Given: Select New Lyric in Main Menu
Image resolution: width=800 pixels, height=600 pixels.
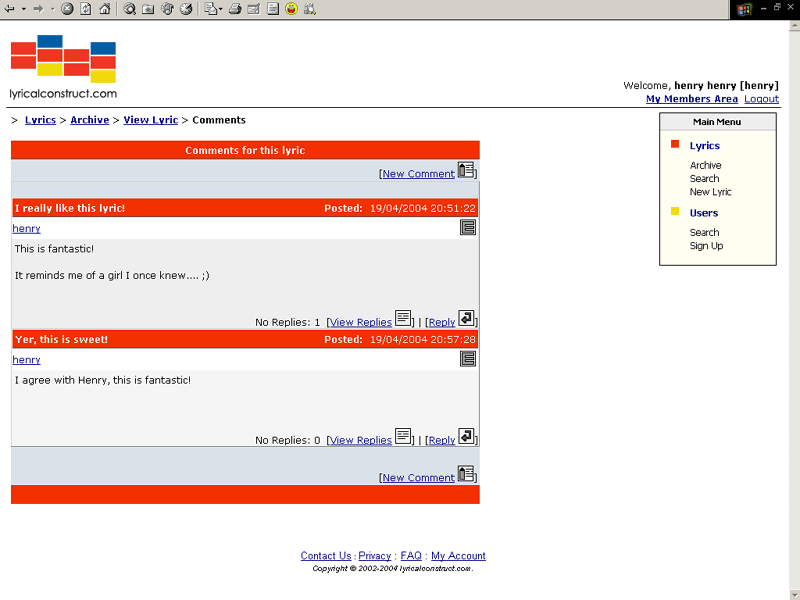Looking at the screenshot, I should point(710,192).
